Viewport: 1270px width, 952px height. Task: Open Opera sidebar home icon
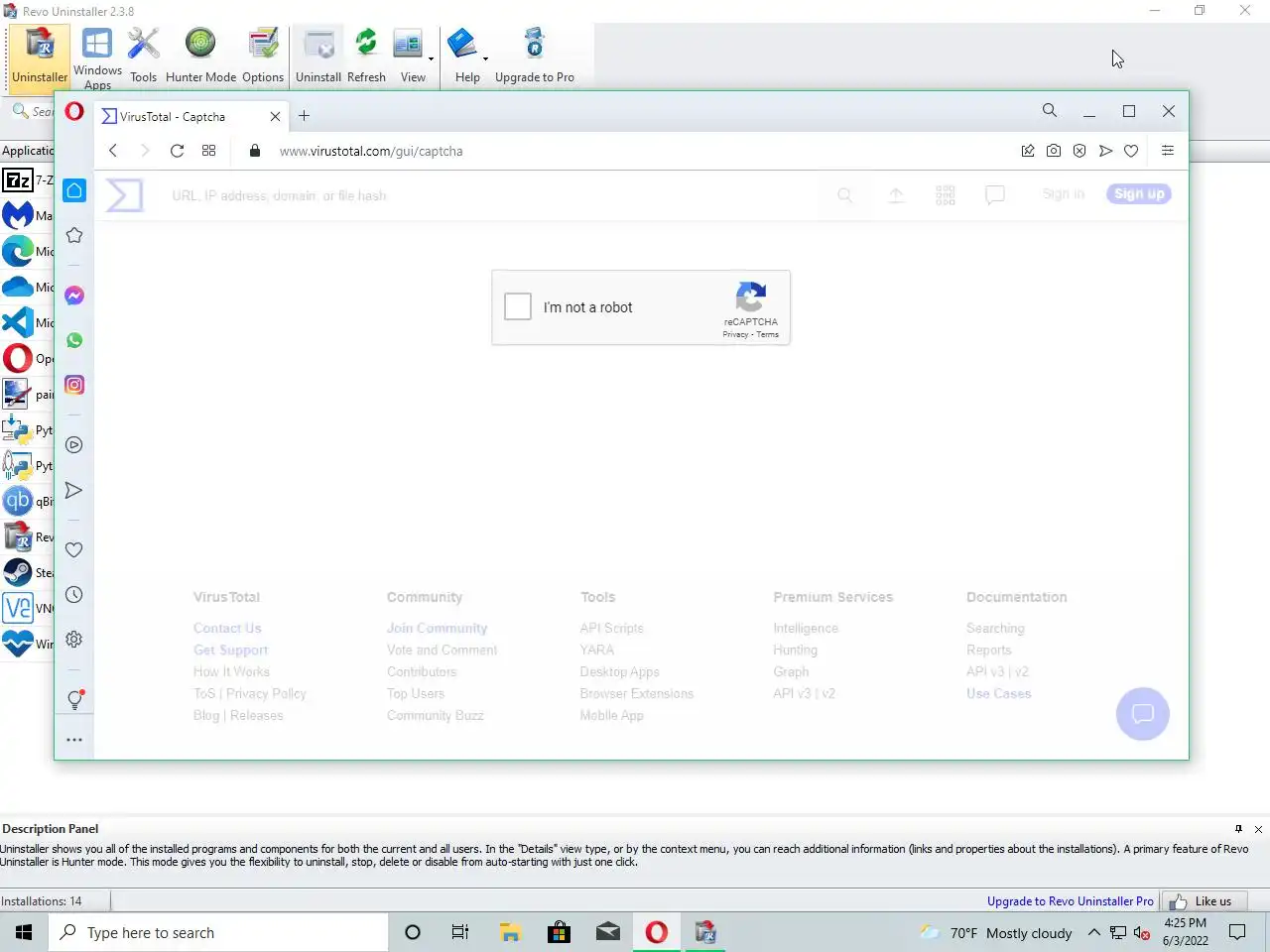point(74,190)
